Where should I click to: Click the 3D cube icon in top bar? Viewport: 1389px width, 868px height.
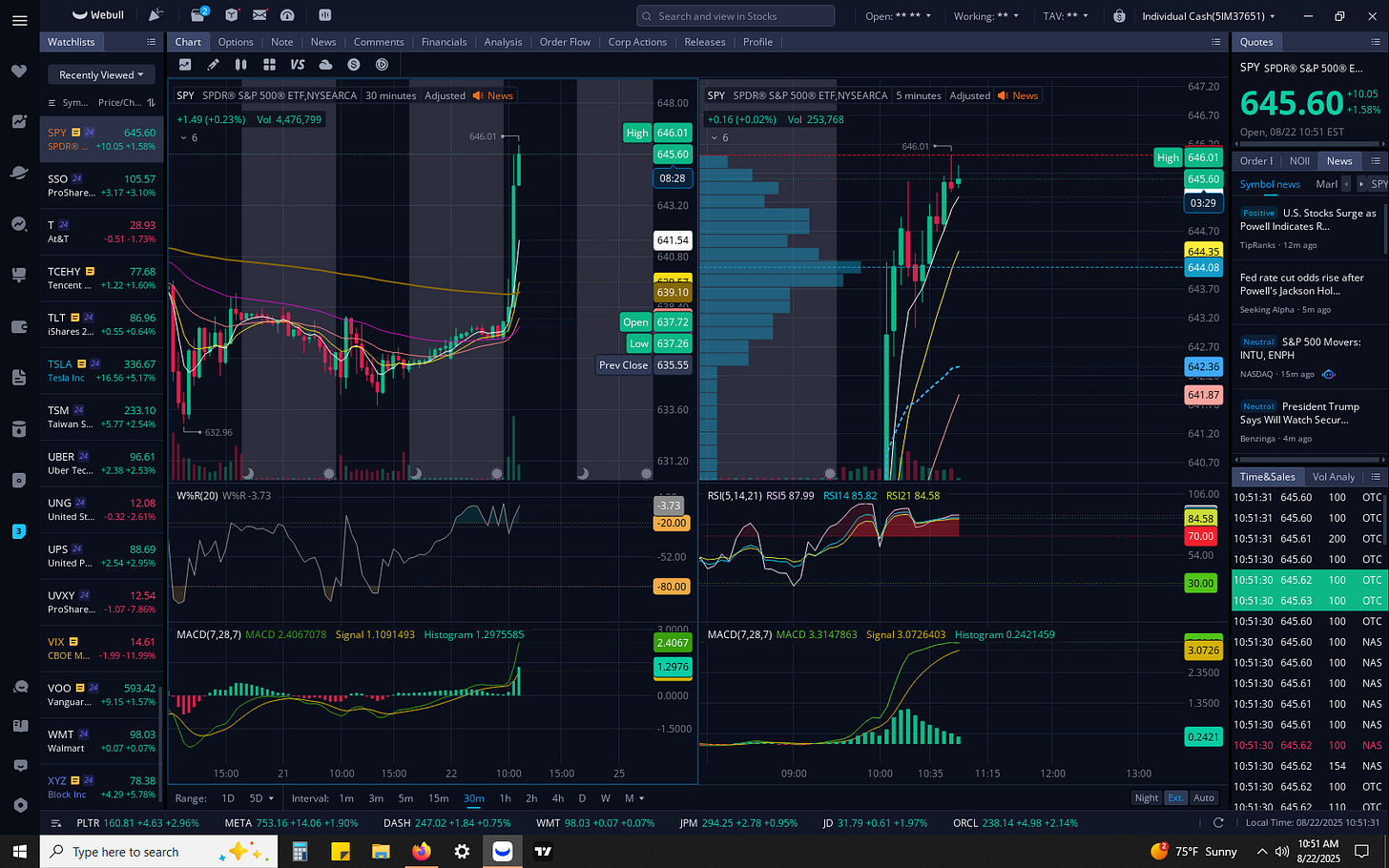point(232,15)
